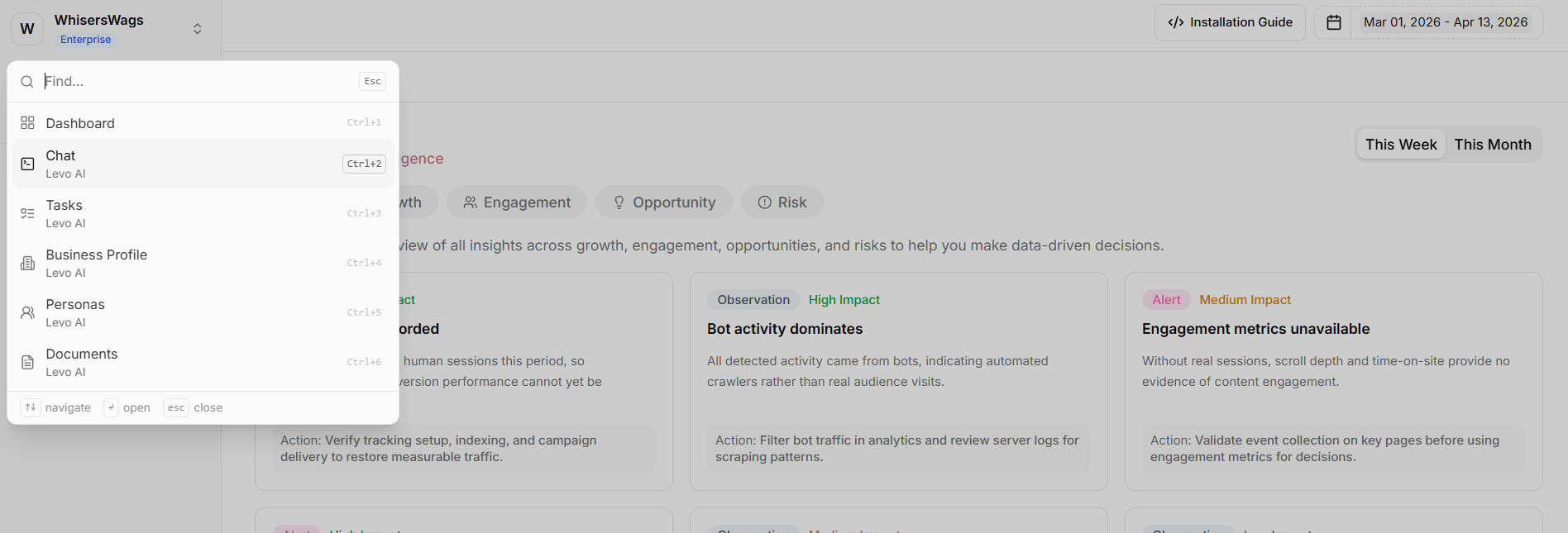Click the Documents file icon
The image size is (1568, 533).
click(27, 362)
